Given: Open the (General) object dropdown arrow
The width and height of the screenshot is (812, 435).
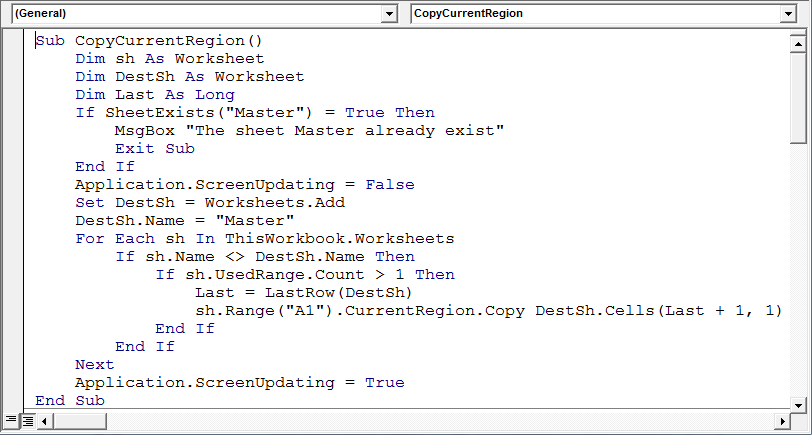Looking at the screenshot, I should pyautogui.click(x=389, y=14).
